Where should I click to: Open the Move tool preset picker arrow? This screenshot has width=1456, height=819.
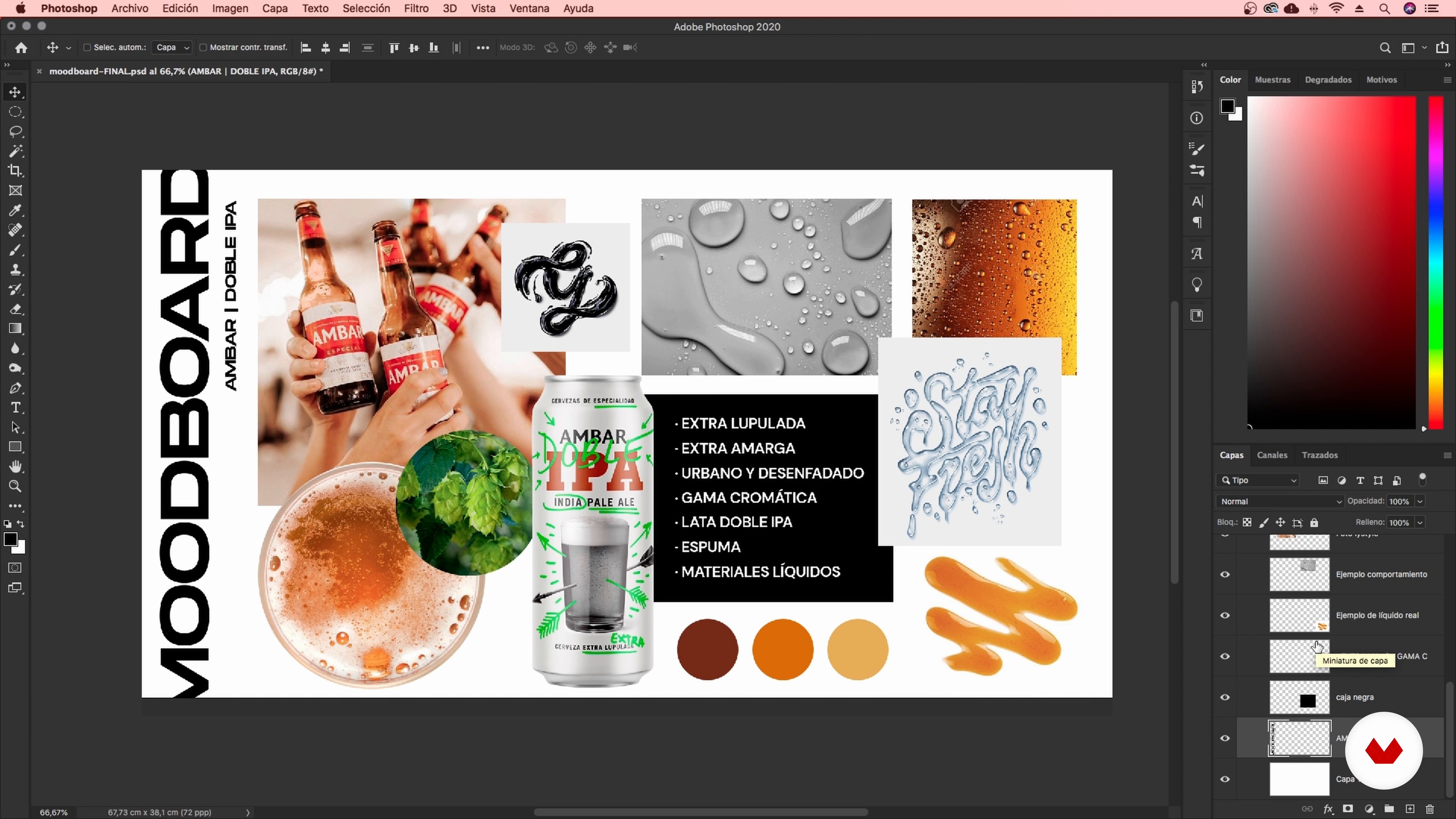coord(69,48)
